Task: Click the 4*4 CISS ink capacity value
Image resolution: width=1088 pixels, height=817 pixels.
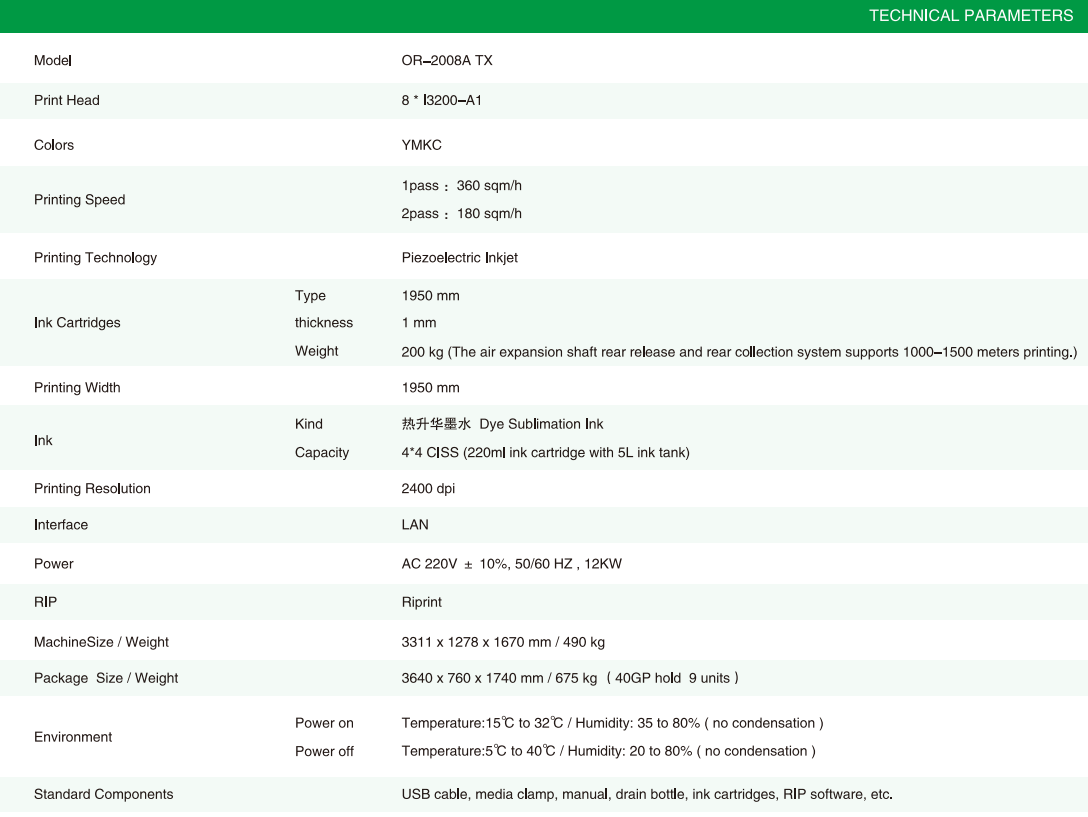Action: pyautogui.click(x=545, y=453)
